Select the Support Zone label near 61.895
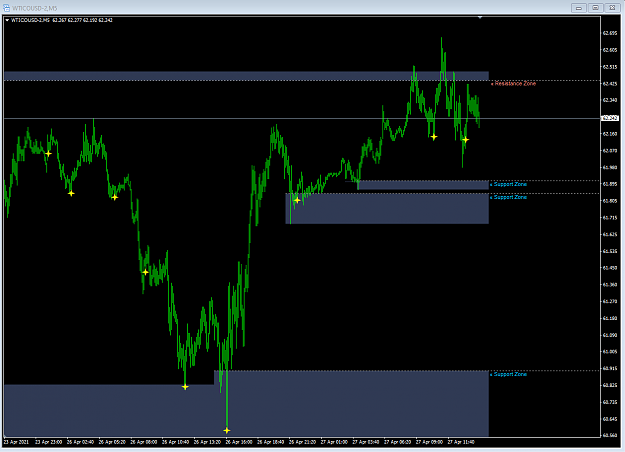This screenshot has width=625, height=452. [510, 184]
